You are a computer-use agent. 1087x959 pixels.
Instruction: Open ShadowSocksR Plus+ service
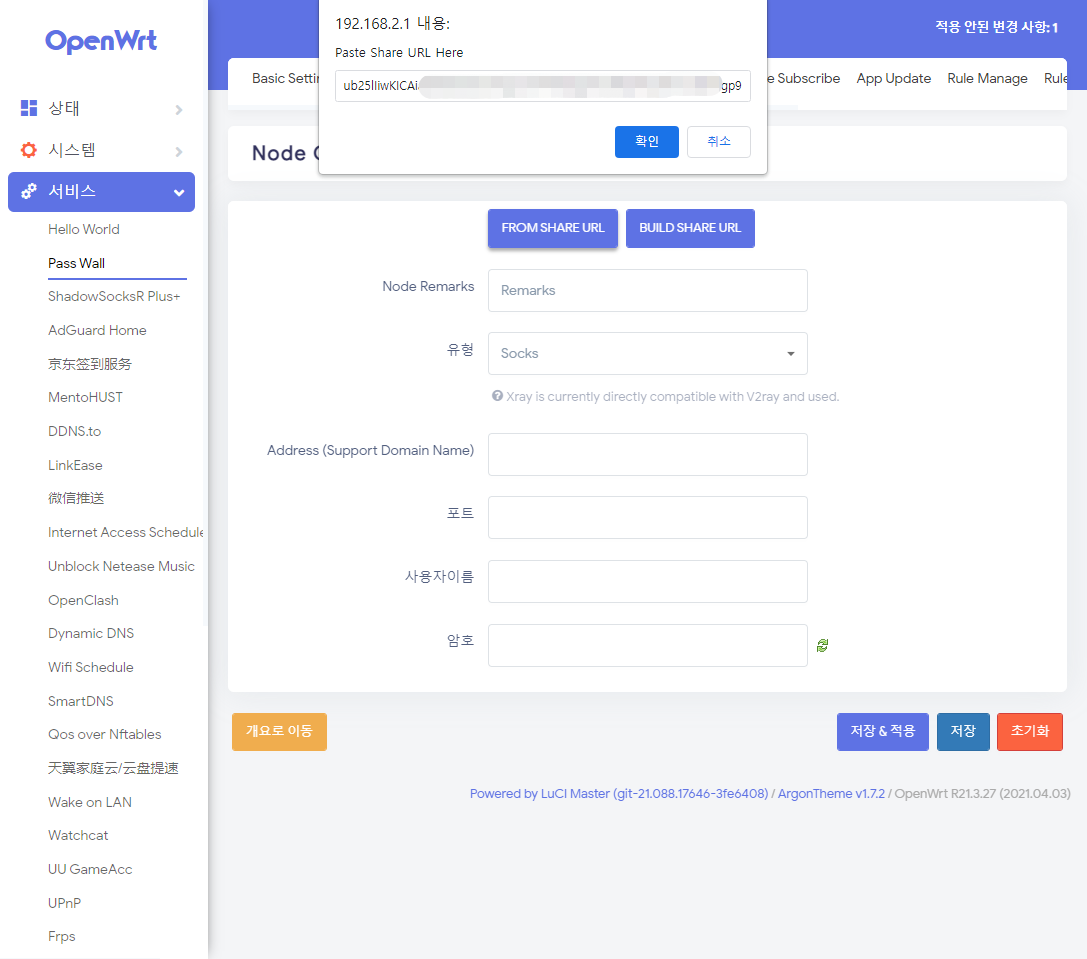tap(114, 297)
